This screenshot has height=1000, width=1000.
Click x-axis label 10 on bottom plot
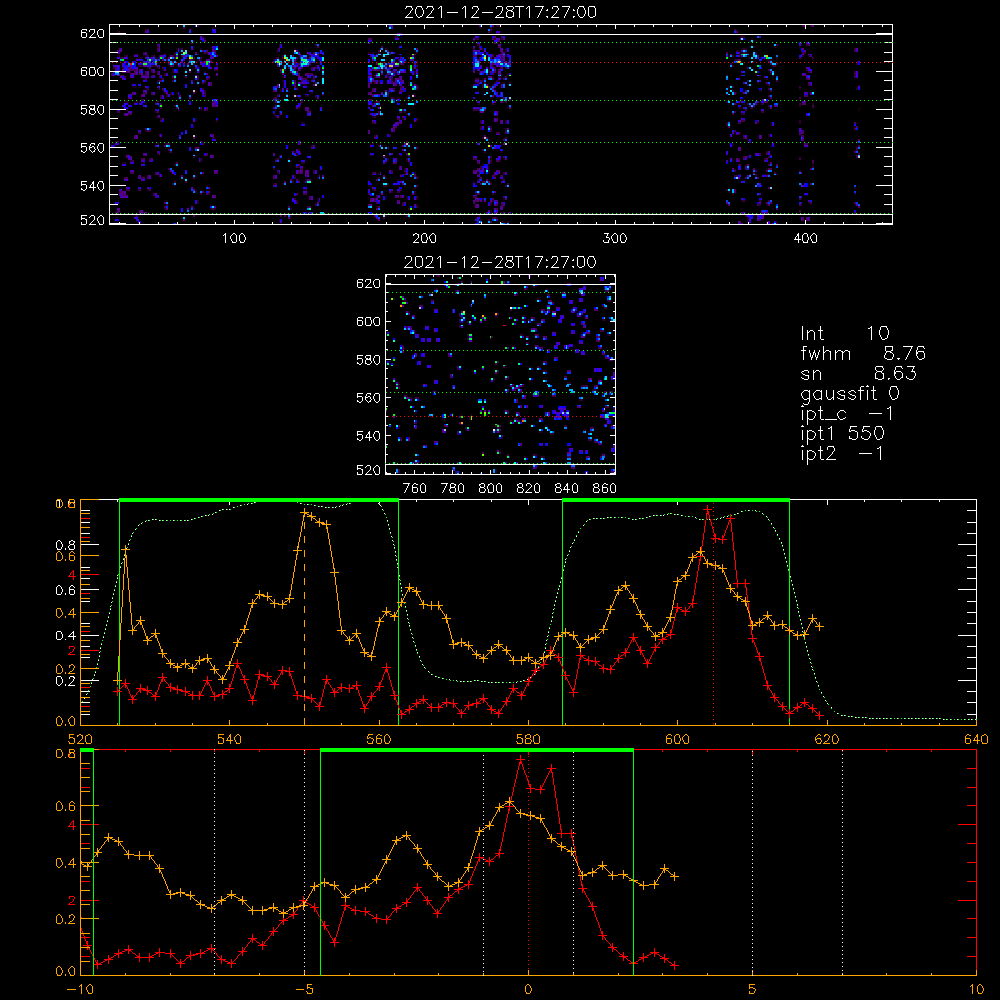coord(976,989)
